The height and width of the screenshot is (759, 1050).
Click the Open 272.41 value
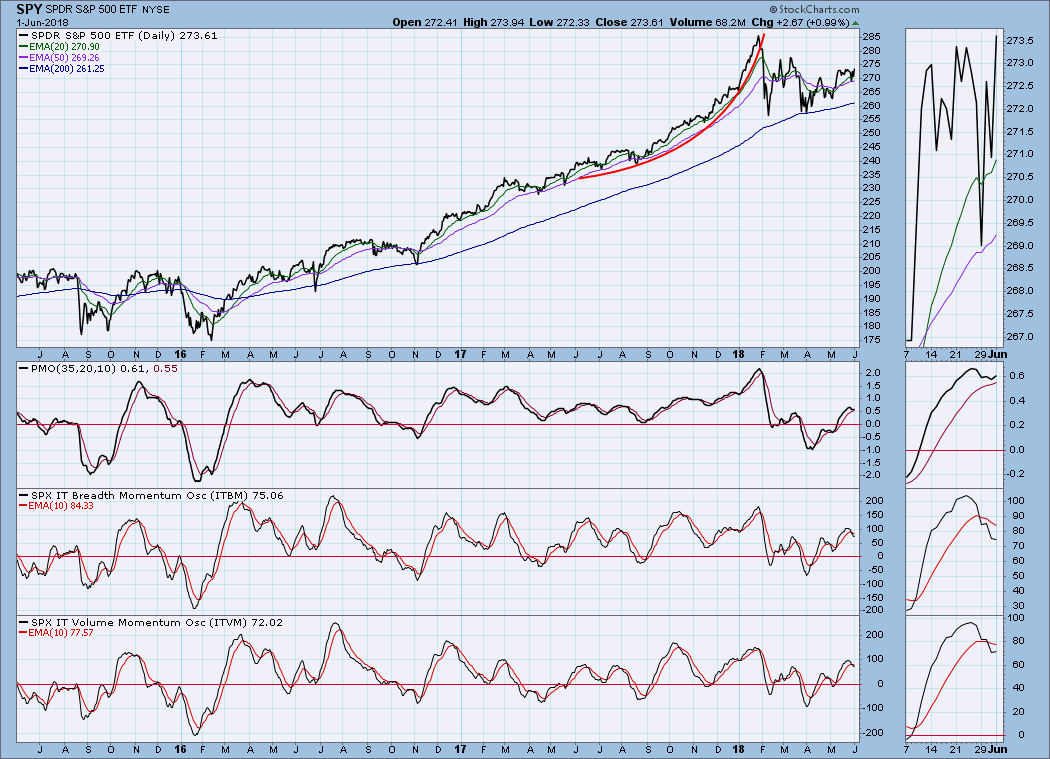pyautogui.click(x=425, y=22)
